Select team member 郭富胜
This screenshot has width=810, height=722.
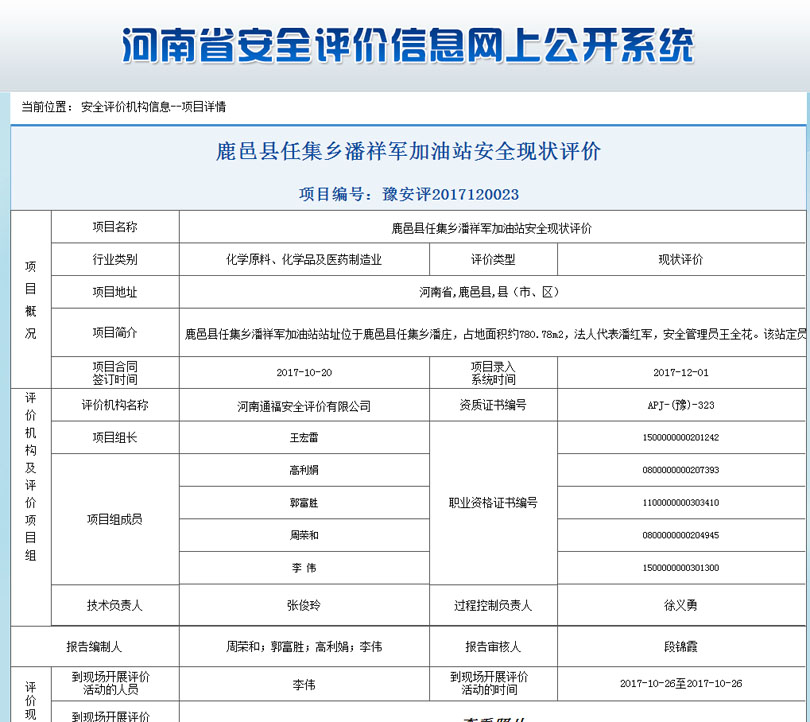click(x=304, y=503)
